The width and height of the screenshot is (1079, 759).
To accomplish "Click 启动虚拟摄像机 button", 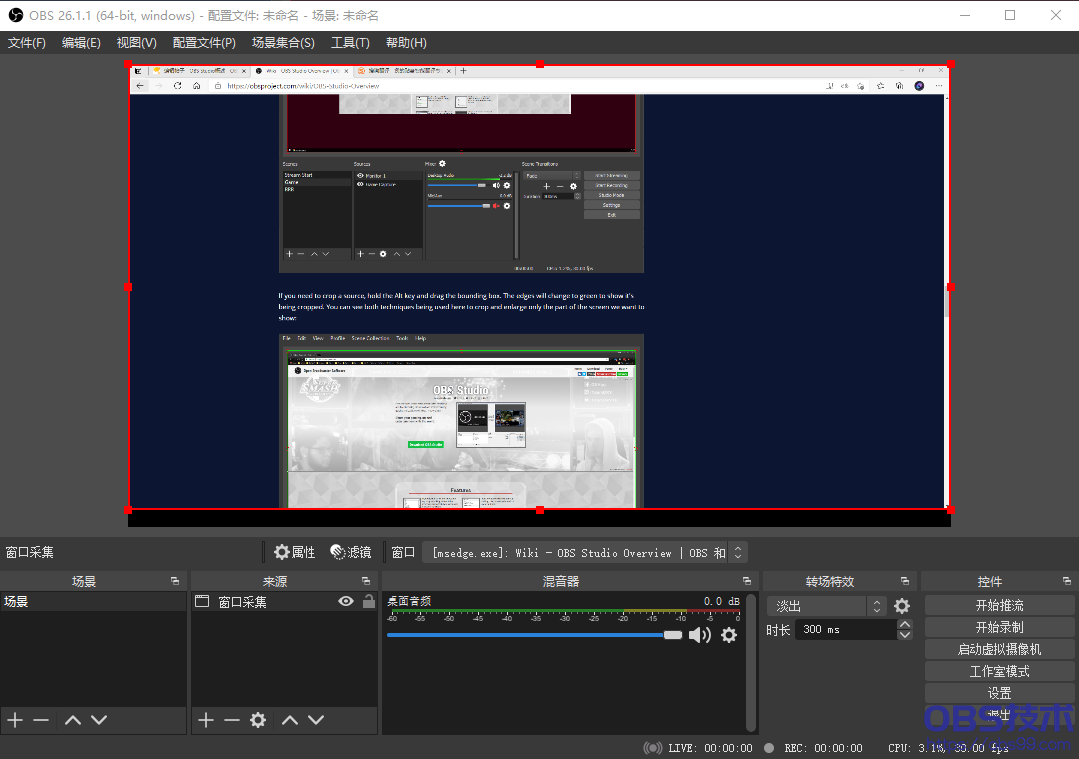I will point(999,649).
